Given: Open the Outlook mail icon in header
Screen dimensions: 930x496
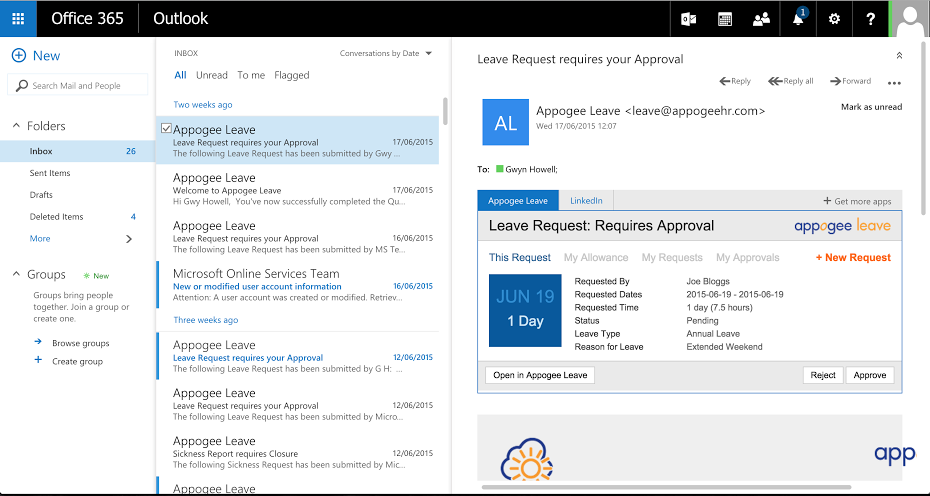Looking at the screenshot, I should pyautogui.click(x=688, y=19).
